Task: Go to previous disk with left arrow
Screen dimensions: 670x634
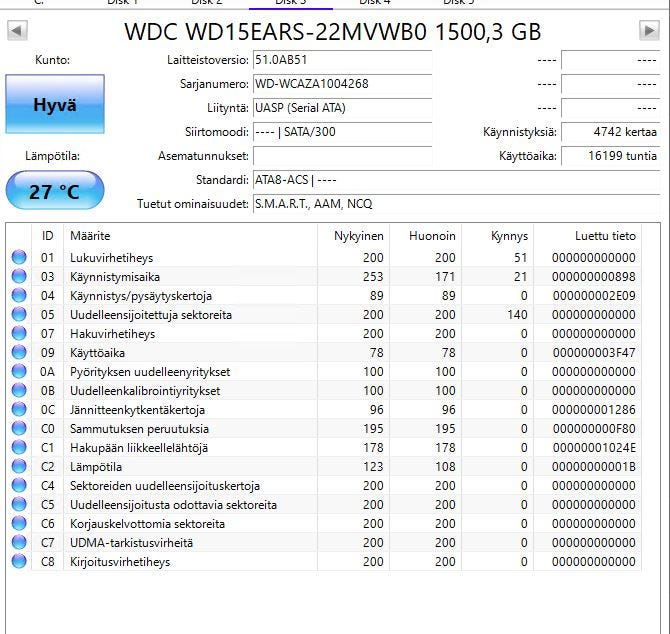Action: [18, 31]
